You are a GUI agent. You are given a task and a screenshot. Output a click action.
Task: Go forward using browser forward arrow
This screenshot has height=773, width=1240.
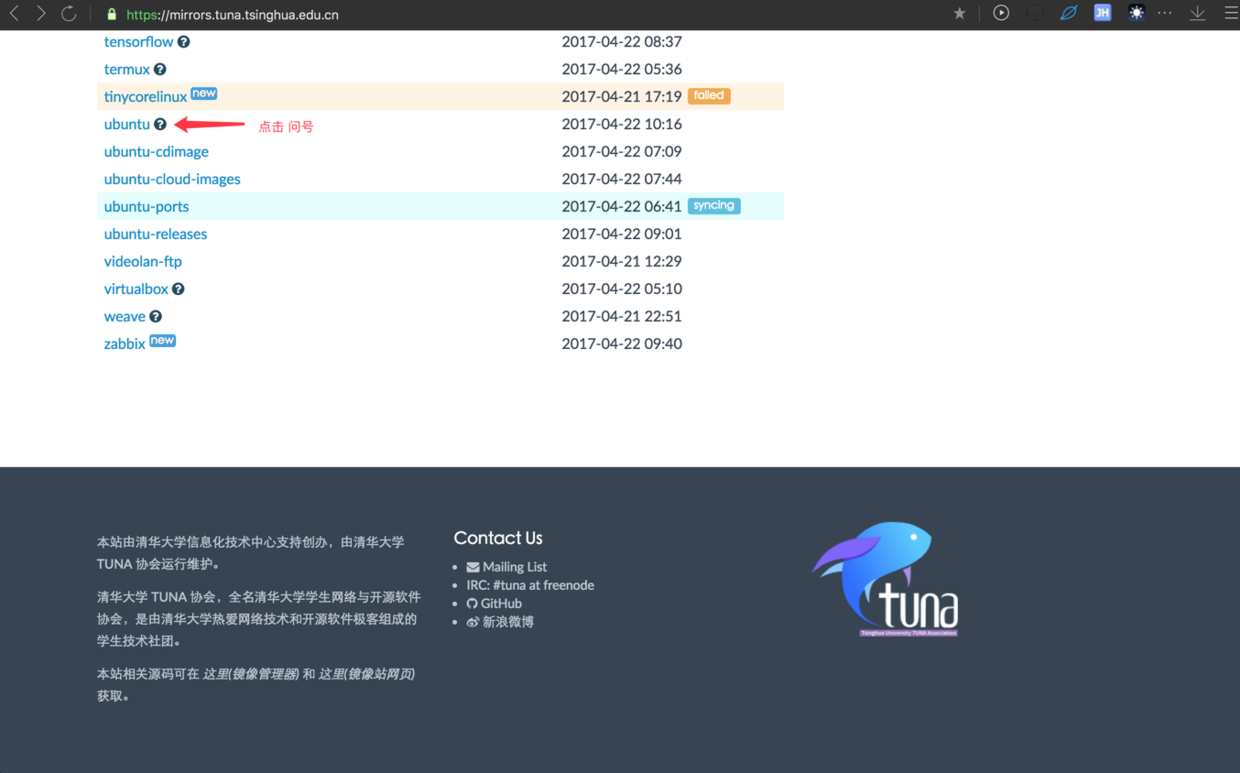pos(41,14)
